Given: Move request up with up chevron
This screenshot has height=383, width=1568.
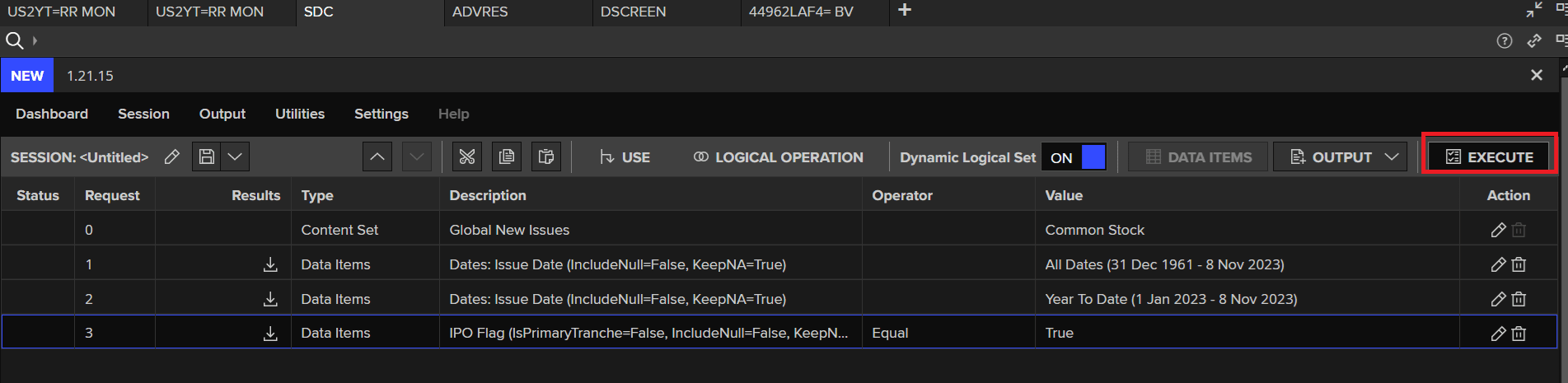Looking at the screenshot, I should click(x=377, y=156).
